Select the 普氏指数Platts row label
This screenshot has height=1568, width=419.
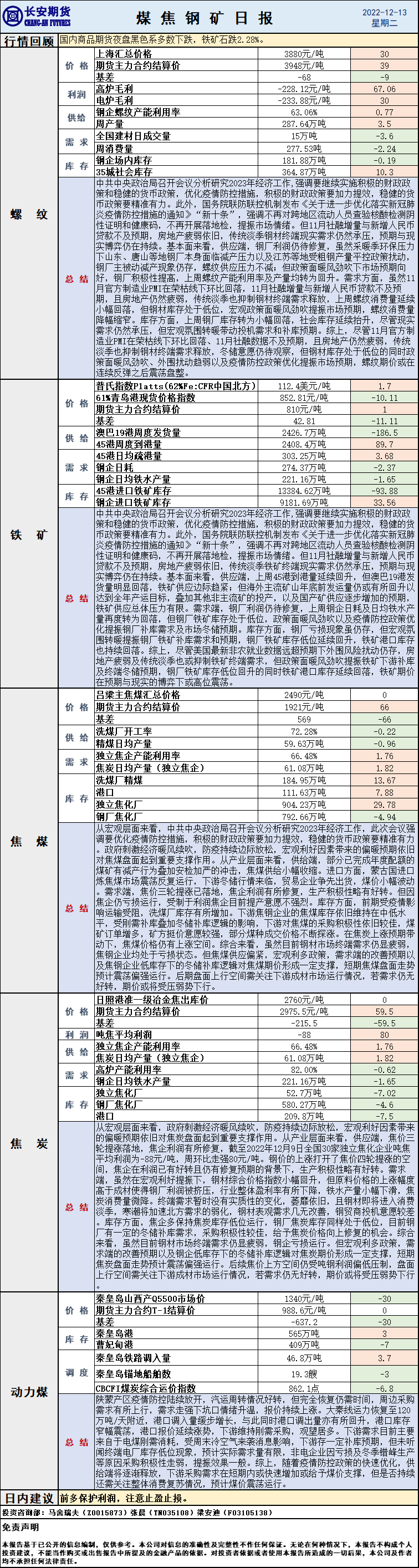[x=175, y=386]
